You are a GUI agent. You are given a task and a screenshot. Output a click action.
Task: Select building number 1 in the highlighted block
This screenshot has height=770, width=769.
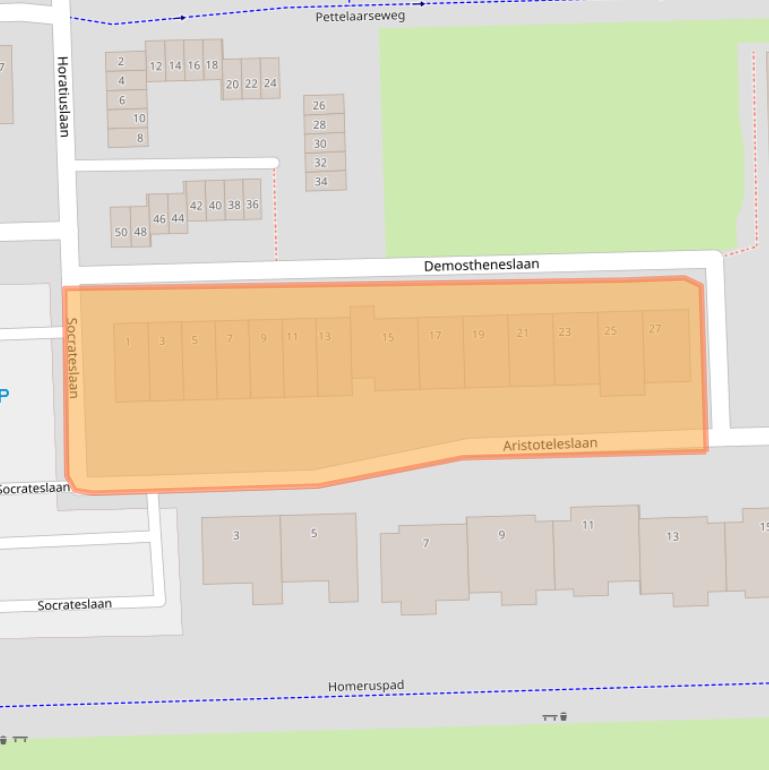pyautogui.click(x=131, y=361)
